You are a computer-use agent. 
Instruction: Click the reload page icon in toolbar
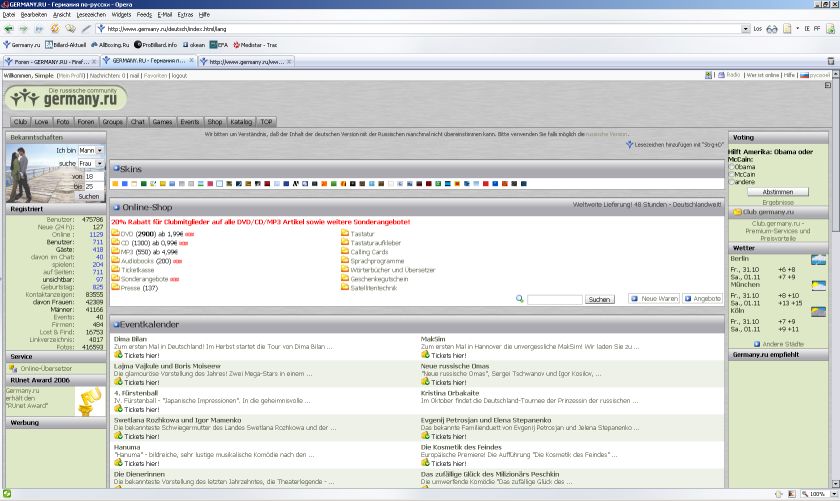[55, 29]
